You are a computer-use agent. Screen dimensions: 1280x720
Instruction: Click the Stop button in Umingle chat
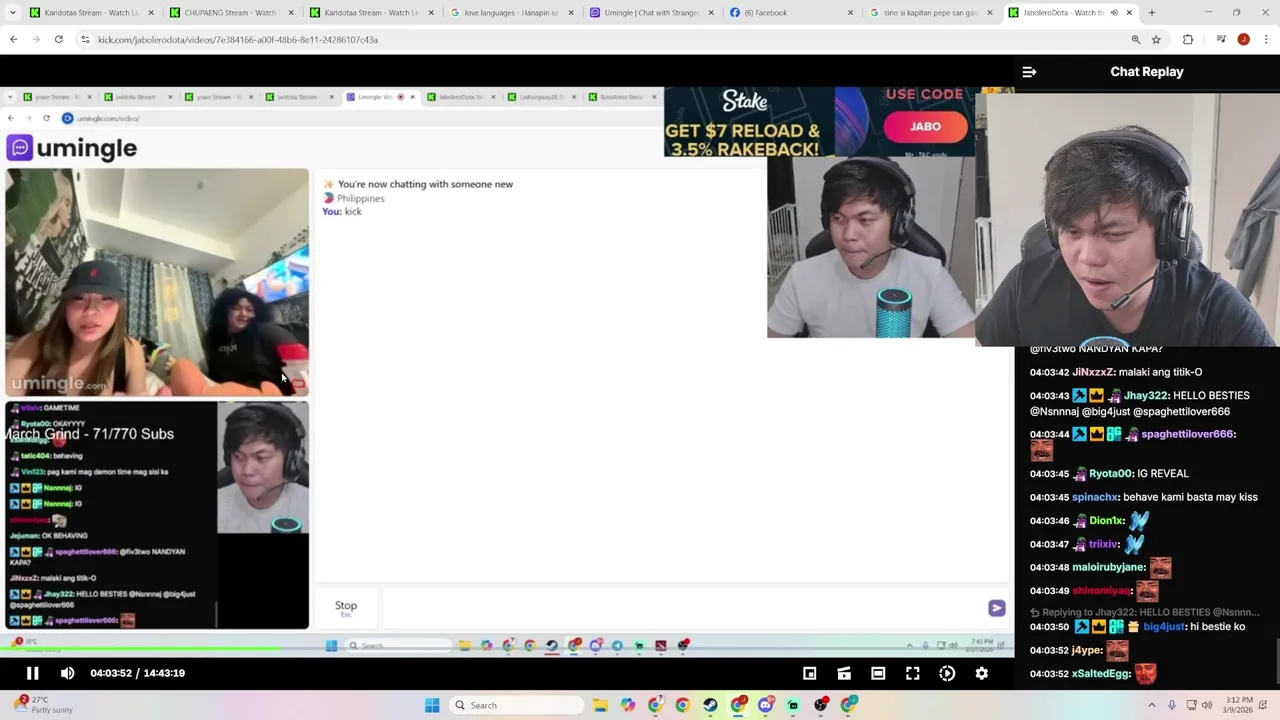point(346,607)
